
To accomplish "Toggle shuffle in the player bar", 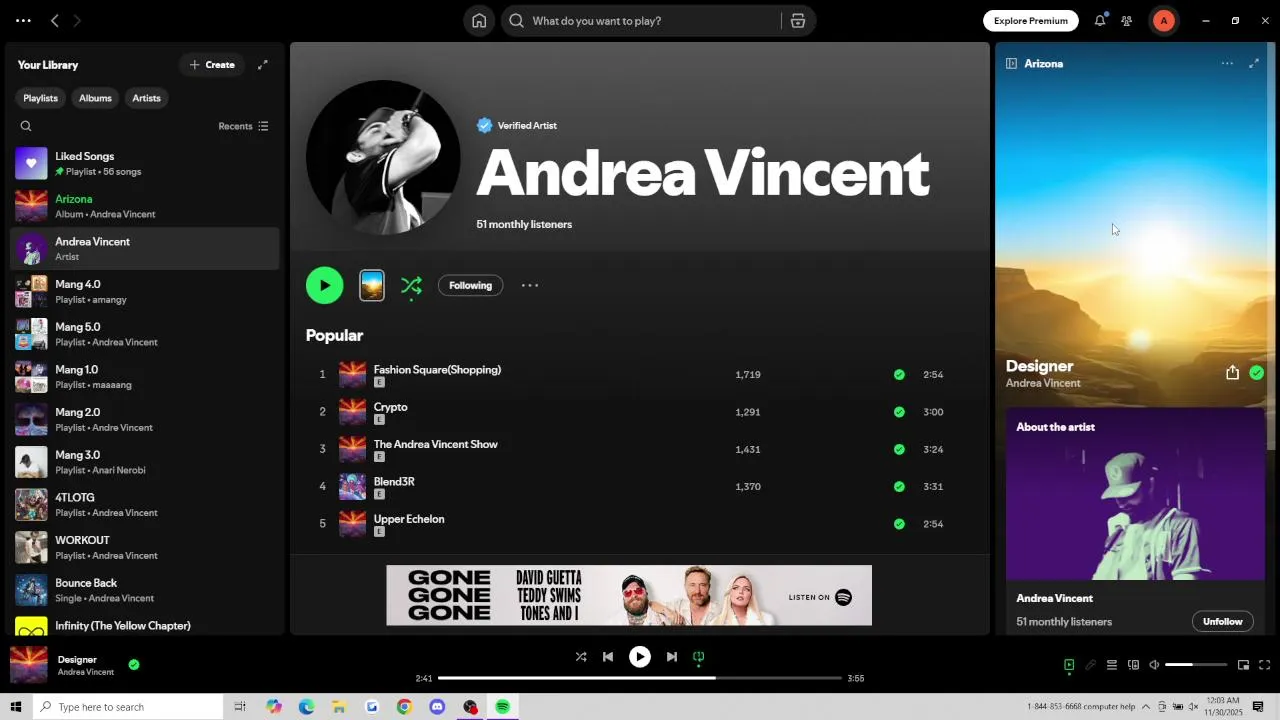I will 581,657.
